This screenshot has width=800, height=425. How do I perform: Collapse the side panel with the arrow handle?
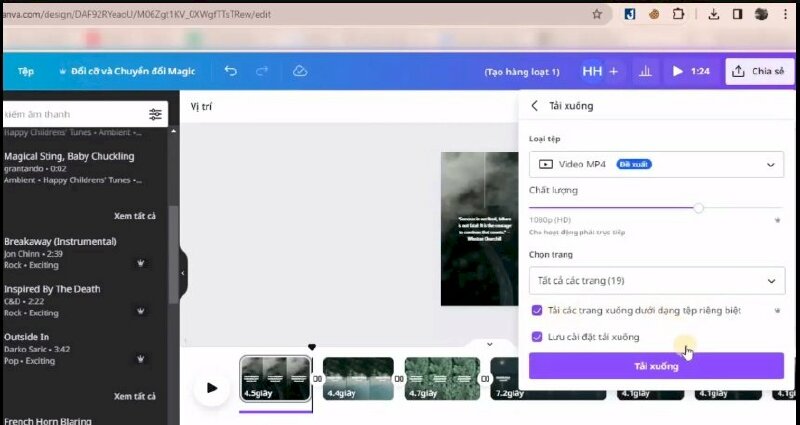click(183, 273)
